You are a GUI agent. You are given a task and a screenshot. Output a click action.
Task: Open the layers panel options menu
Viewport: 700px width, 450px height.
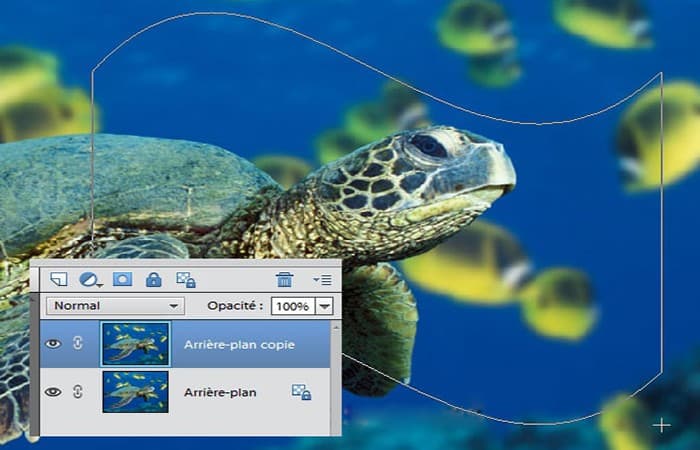[322, 280]
